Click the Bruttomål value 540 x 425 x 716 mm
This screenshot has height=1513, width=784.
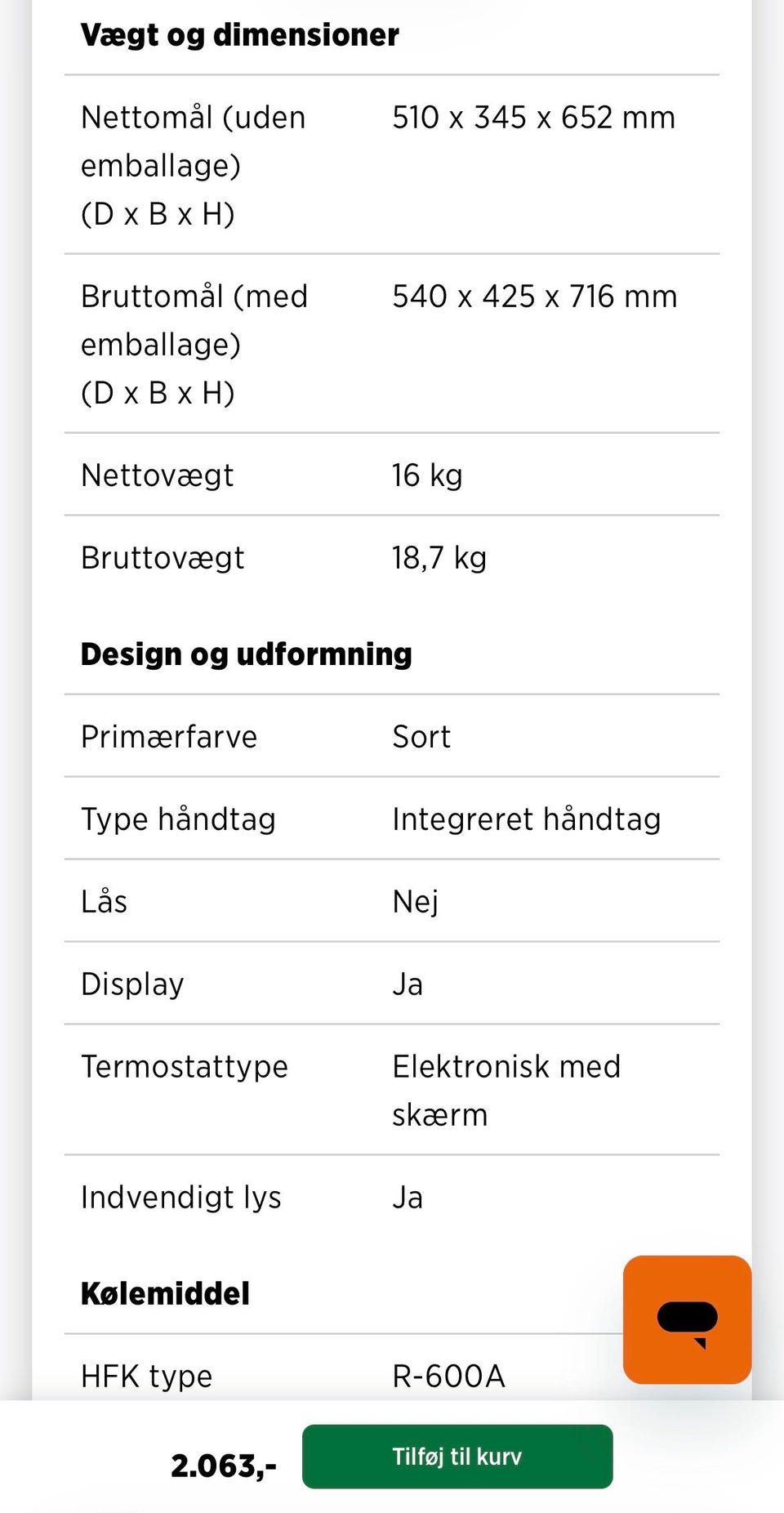pos(534,297)
